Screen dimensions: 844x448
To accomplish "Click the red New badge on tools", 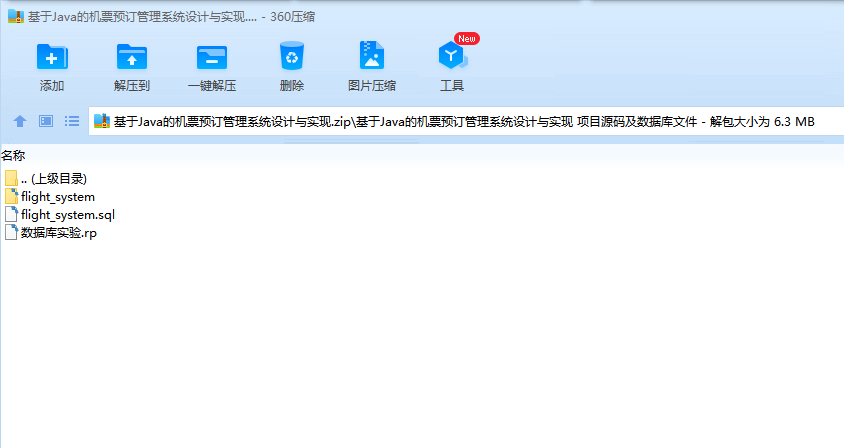I will point(467,39).
